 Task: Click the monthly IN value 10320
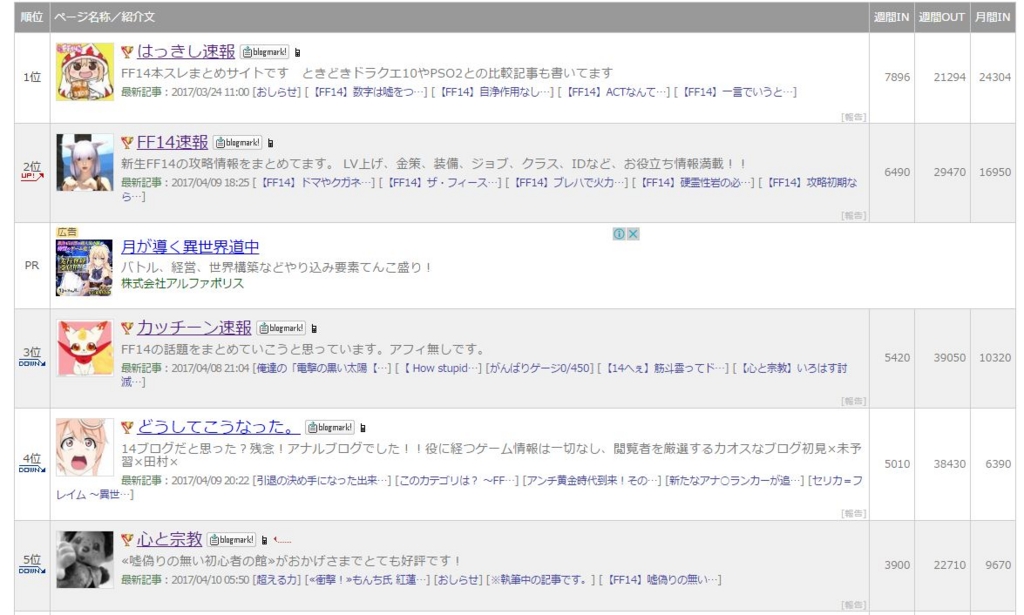994,358
